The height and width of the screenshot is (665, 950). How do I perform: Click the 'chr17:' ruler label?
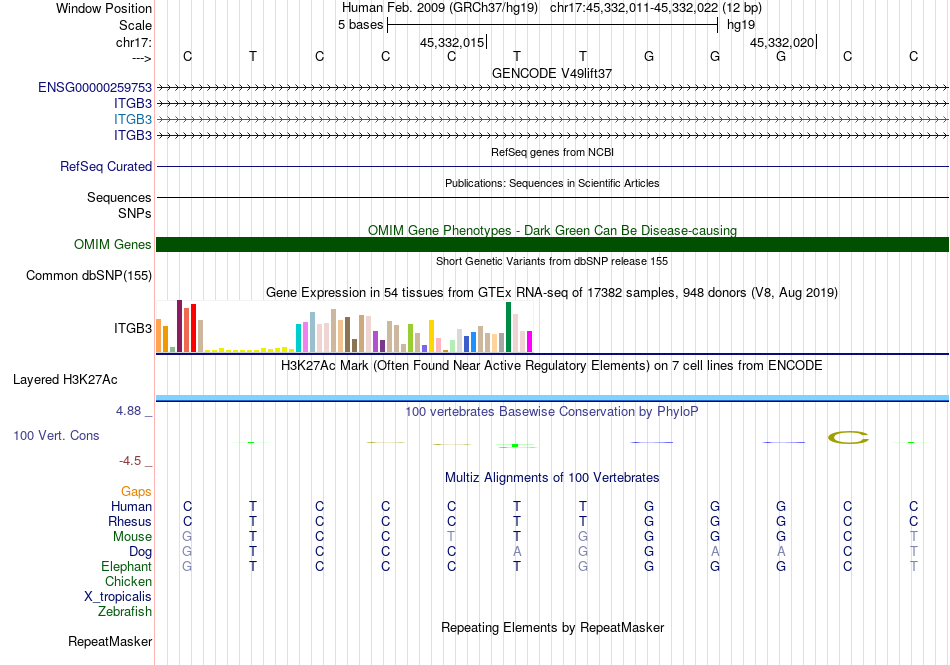point(134,42)
